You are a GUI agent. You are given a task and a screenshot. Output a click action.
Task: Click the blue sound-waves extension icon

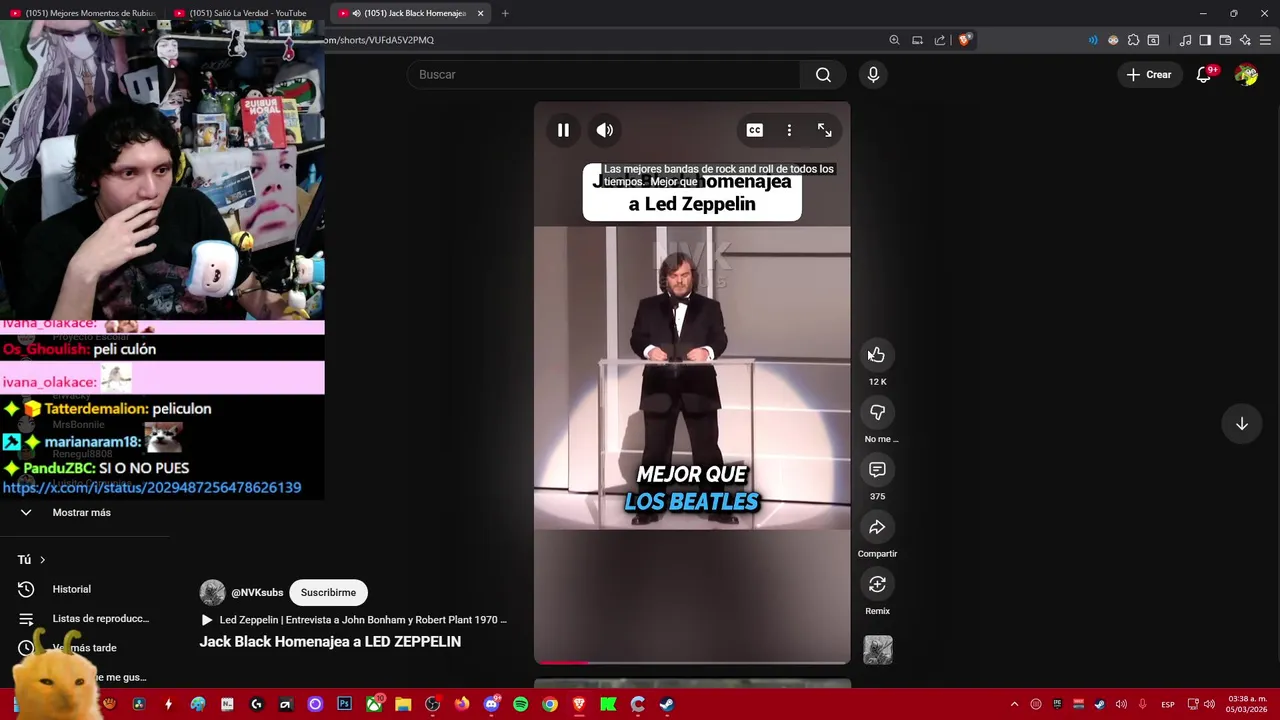coord(1092,40)
